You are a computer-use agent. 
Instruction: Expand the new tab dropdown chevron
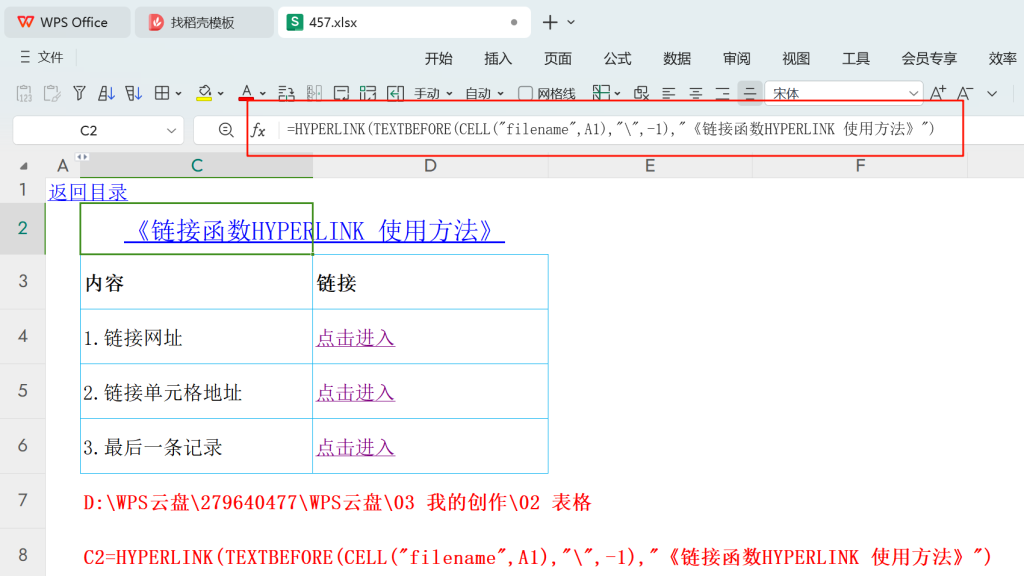coord(571,22)
